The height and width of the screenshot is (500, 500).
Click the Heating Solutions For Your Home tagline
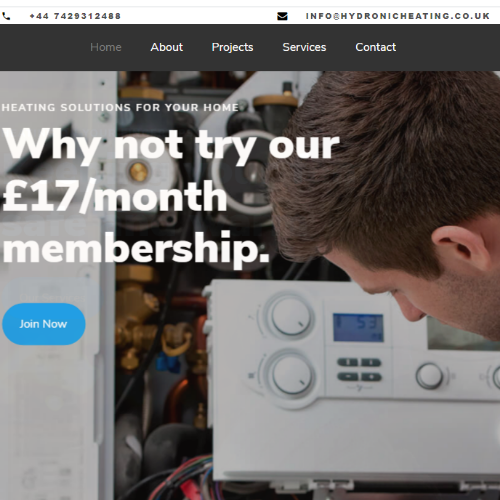120,107
